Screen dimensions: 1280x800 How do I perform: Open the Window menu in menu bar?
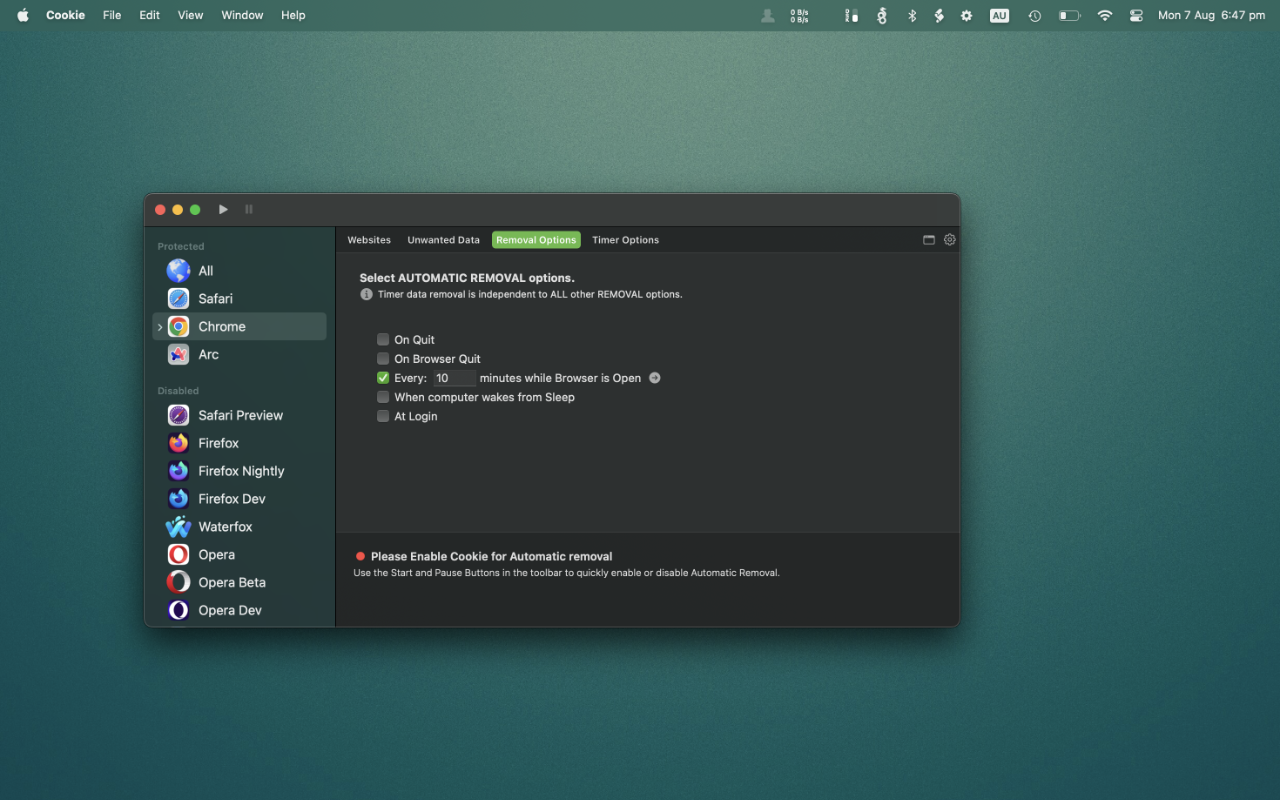click(242, 15)
